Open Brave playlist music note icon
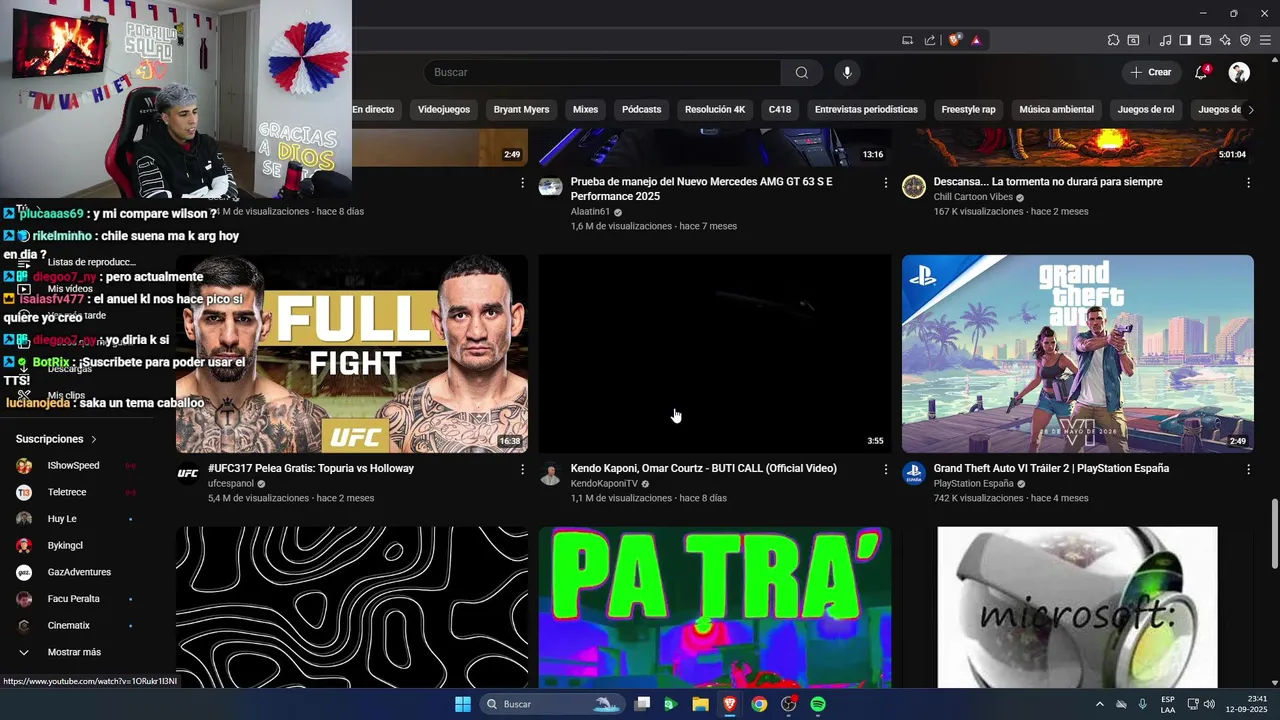This screenshot has height=720, width=1280. 1165,40
